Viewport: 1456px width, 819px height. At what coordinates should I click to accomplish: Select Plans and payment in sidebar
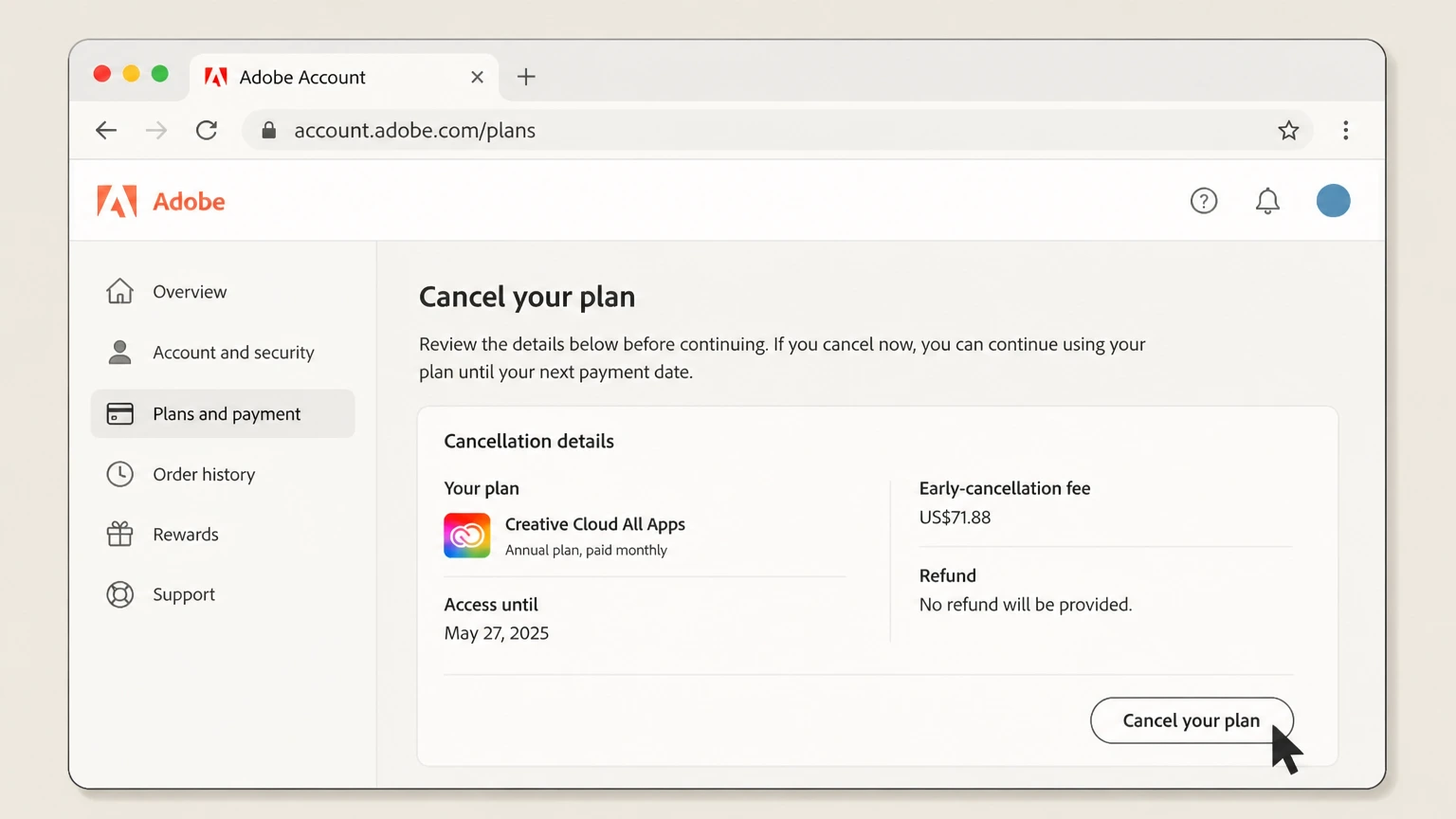tap(223, 413)
